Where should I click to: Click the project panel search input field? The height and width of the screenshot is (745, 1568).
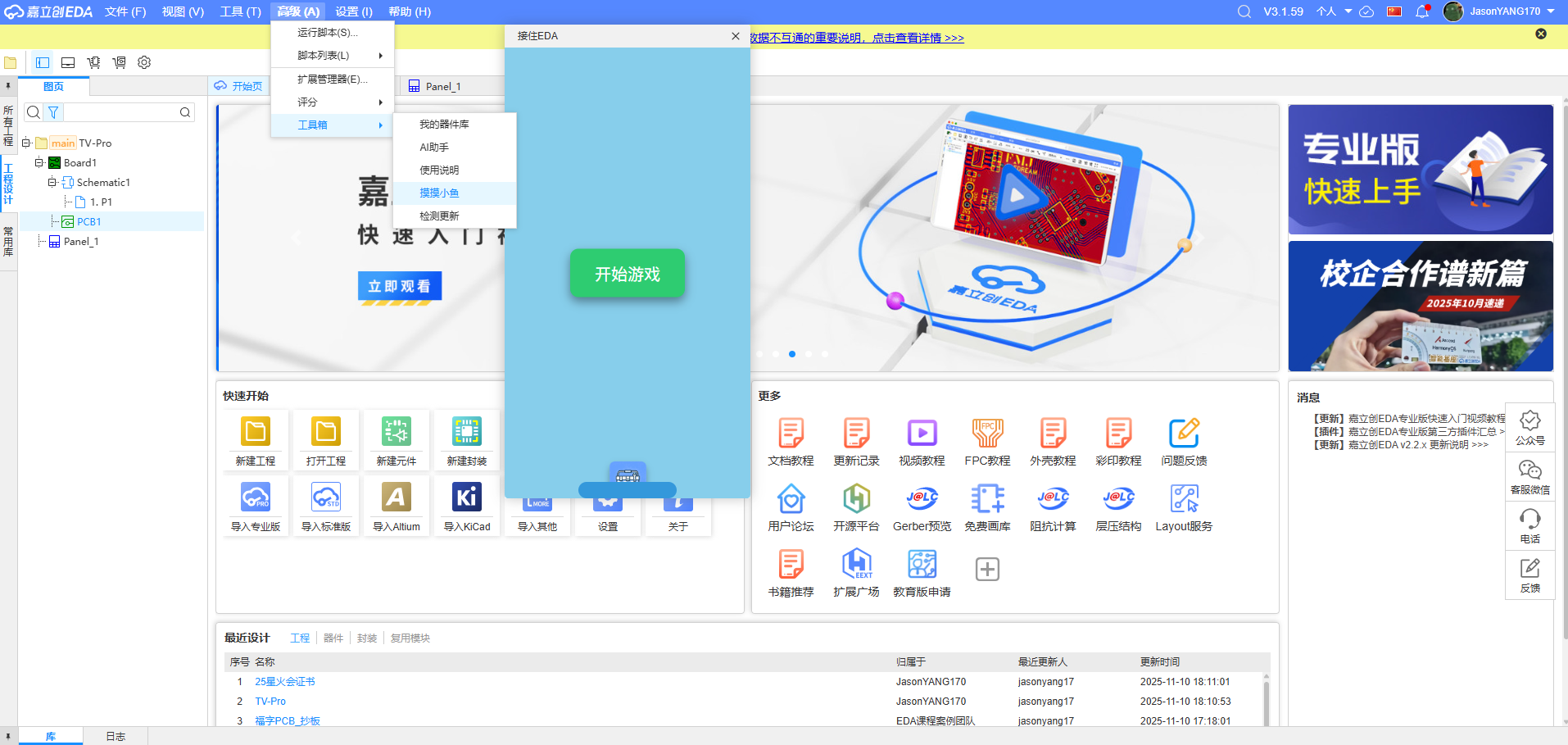pyautogui.click(x=121, y=112)
